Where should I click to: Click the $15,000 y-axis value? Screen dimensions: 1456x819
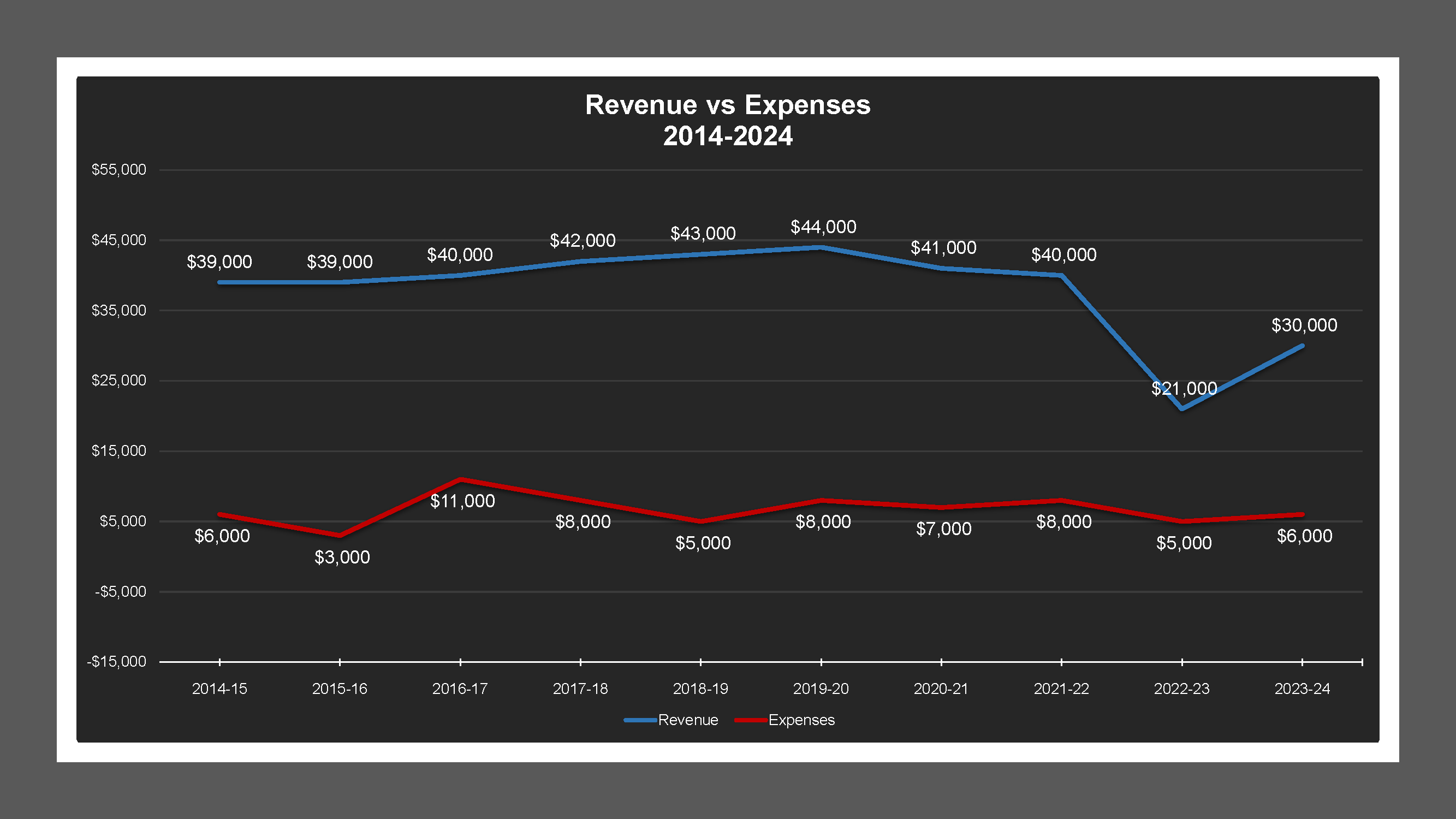tap(118, 451)
